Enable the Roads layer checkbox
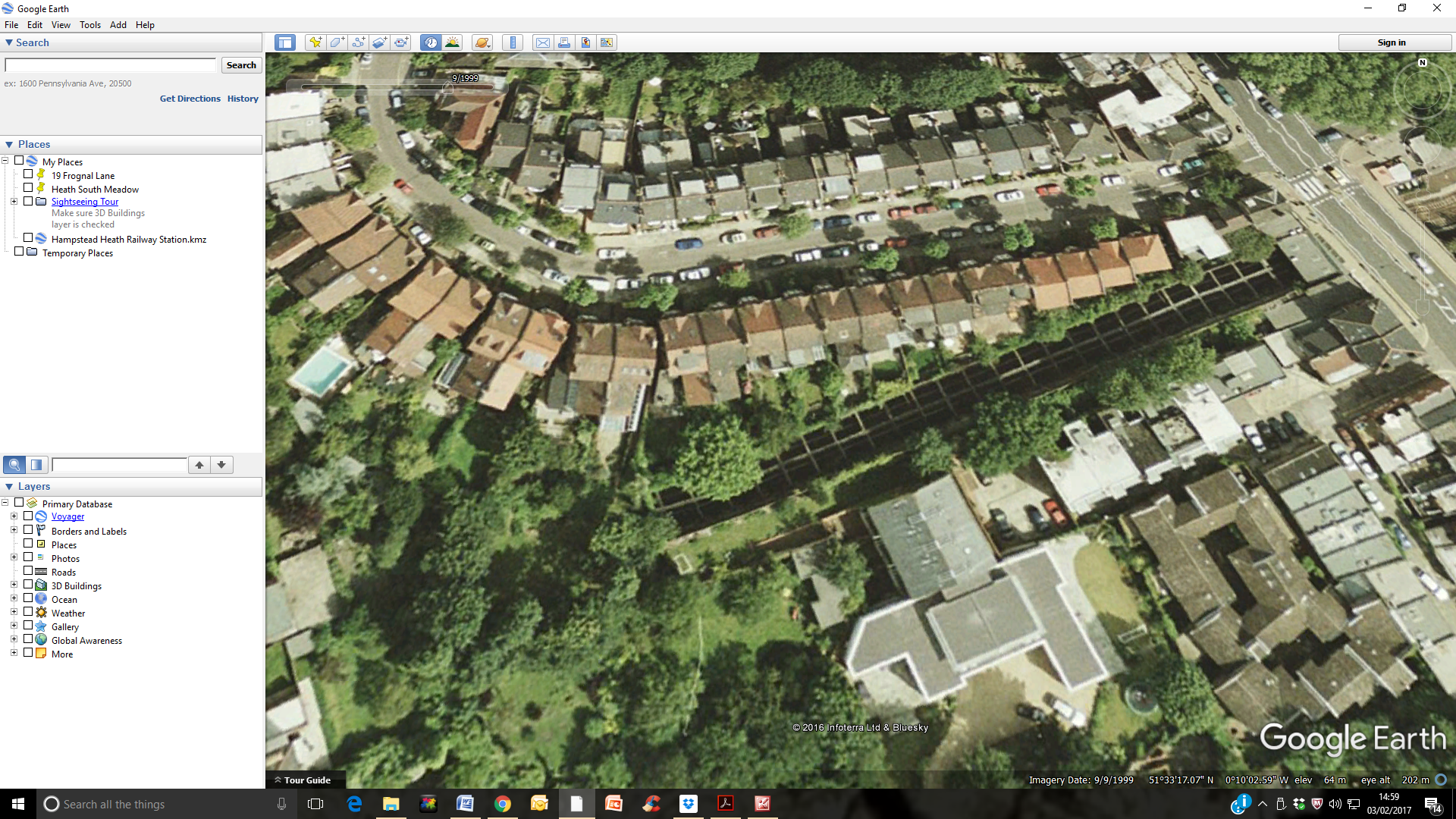This screenshot has height=819, width=1456. coord(28,571)
